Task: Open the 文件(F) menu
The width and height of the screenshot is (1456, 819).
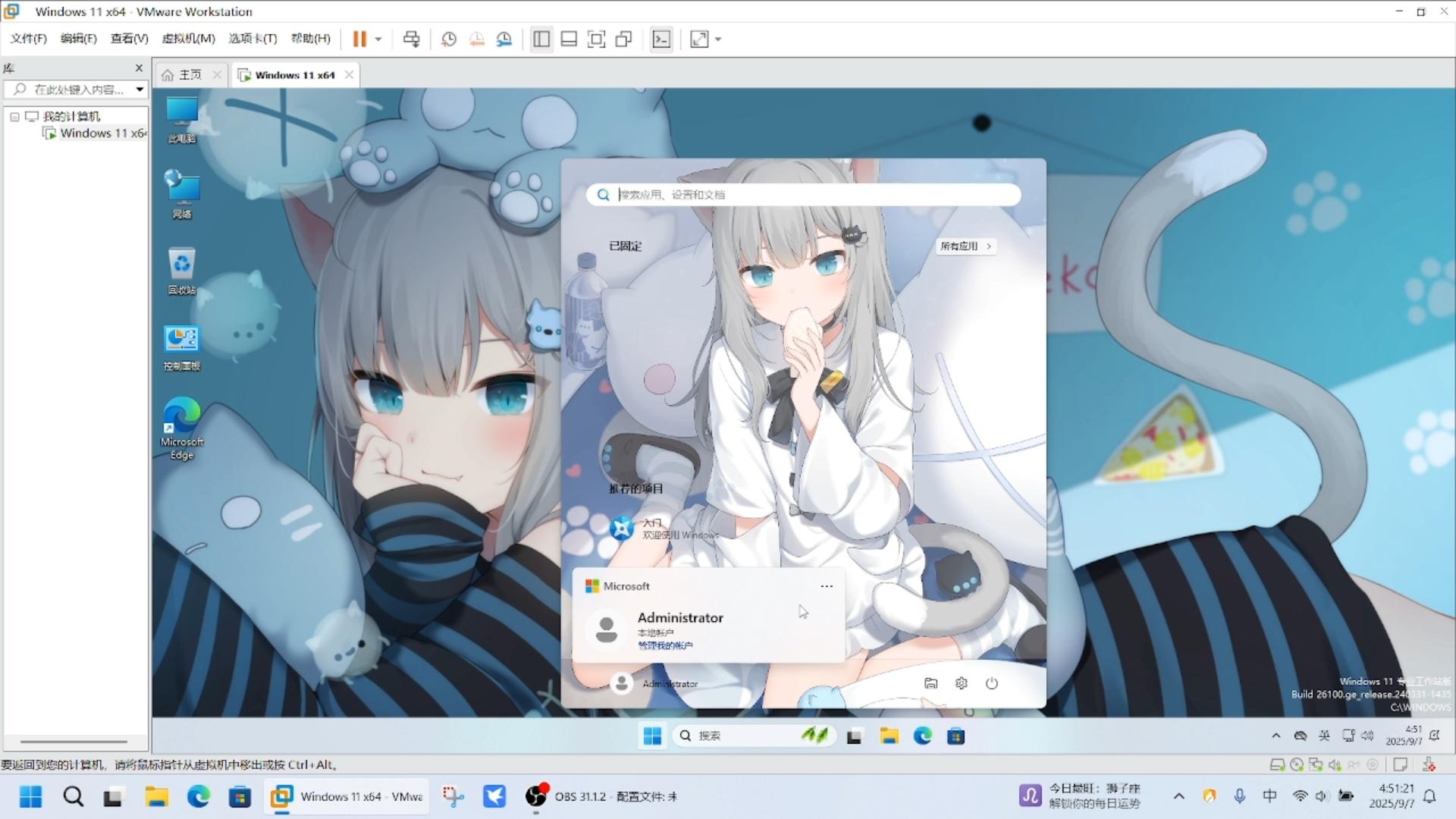Action: point(29,39)
